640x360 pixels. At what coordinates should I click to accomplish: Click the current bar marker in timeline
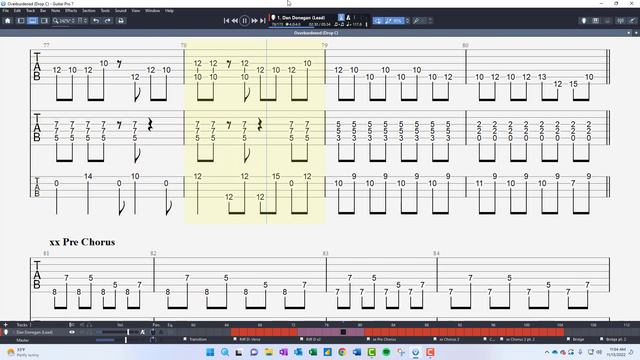coord(343,332)
